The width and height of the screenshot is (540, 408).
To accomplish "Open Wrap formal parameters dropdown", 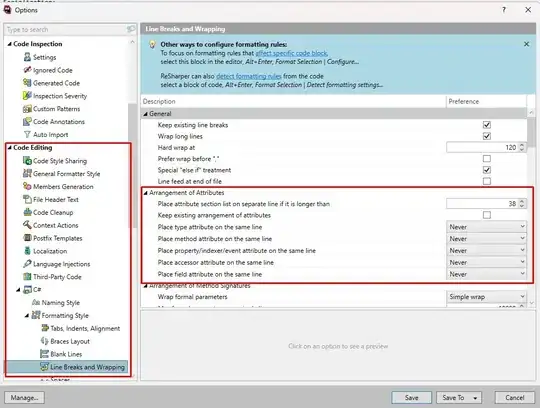I will (486, 296).
